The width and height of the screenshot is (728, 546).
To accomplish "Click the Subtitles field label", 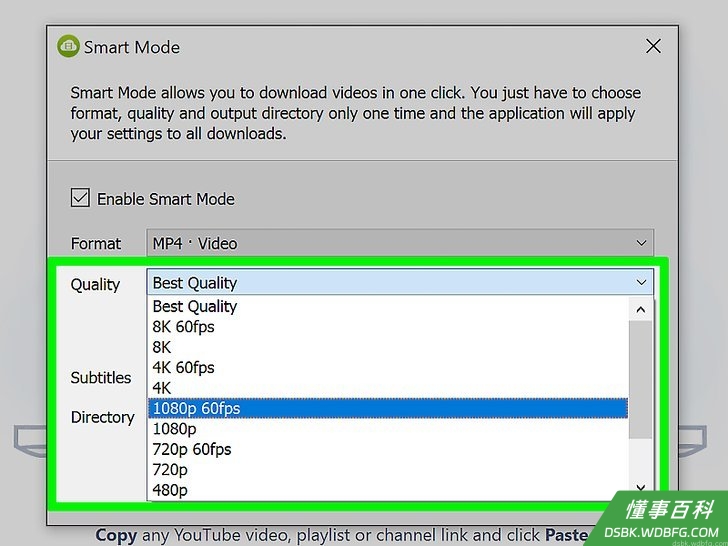I will tap(101, 377).
